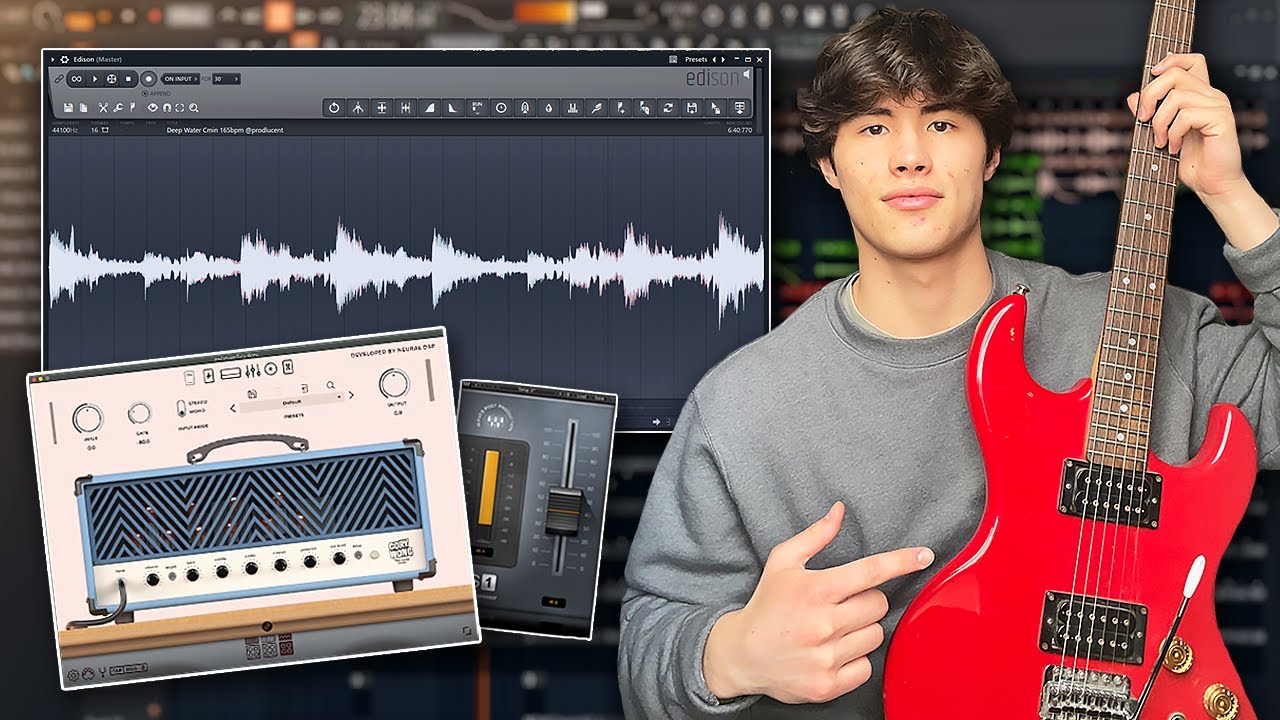Enable the APPEND radio option
The width and height of the screenshot is (1280, 720).
click(157, 94)
